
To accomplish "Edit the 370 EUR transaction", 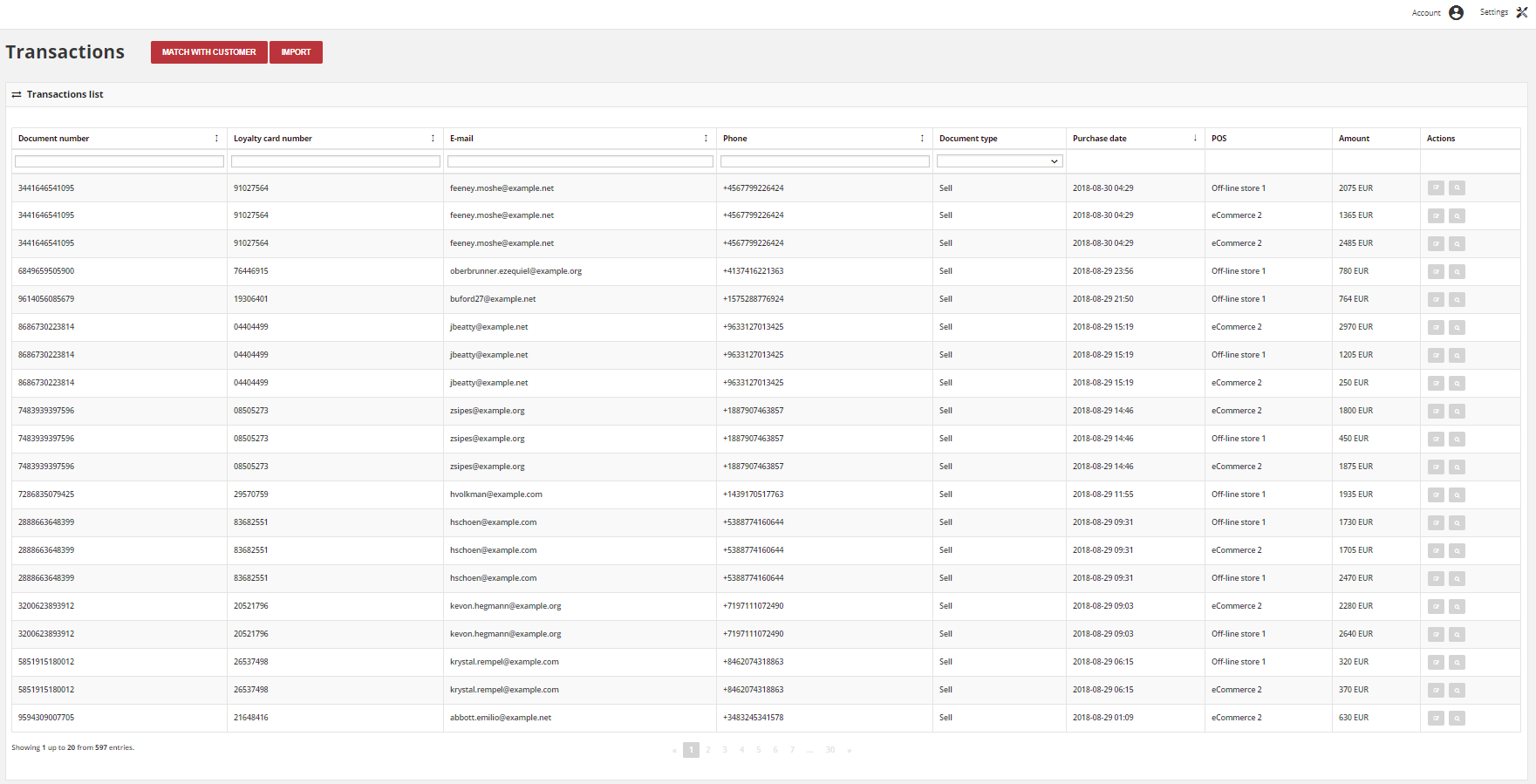I will click(x=1436, y=691).
